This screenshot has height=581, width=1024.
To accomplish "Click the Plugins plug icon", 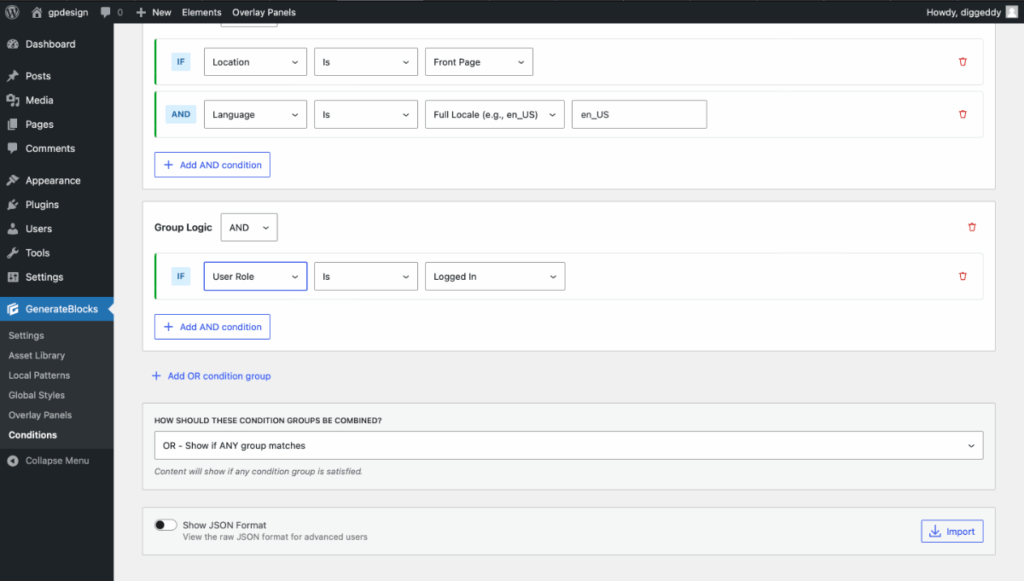I will (12, 204).
